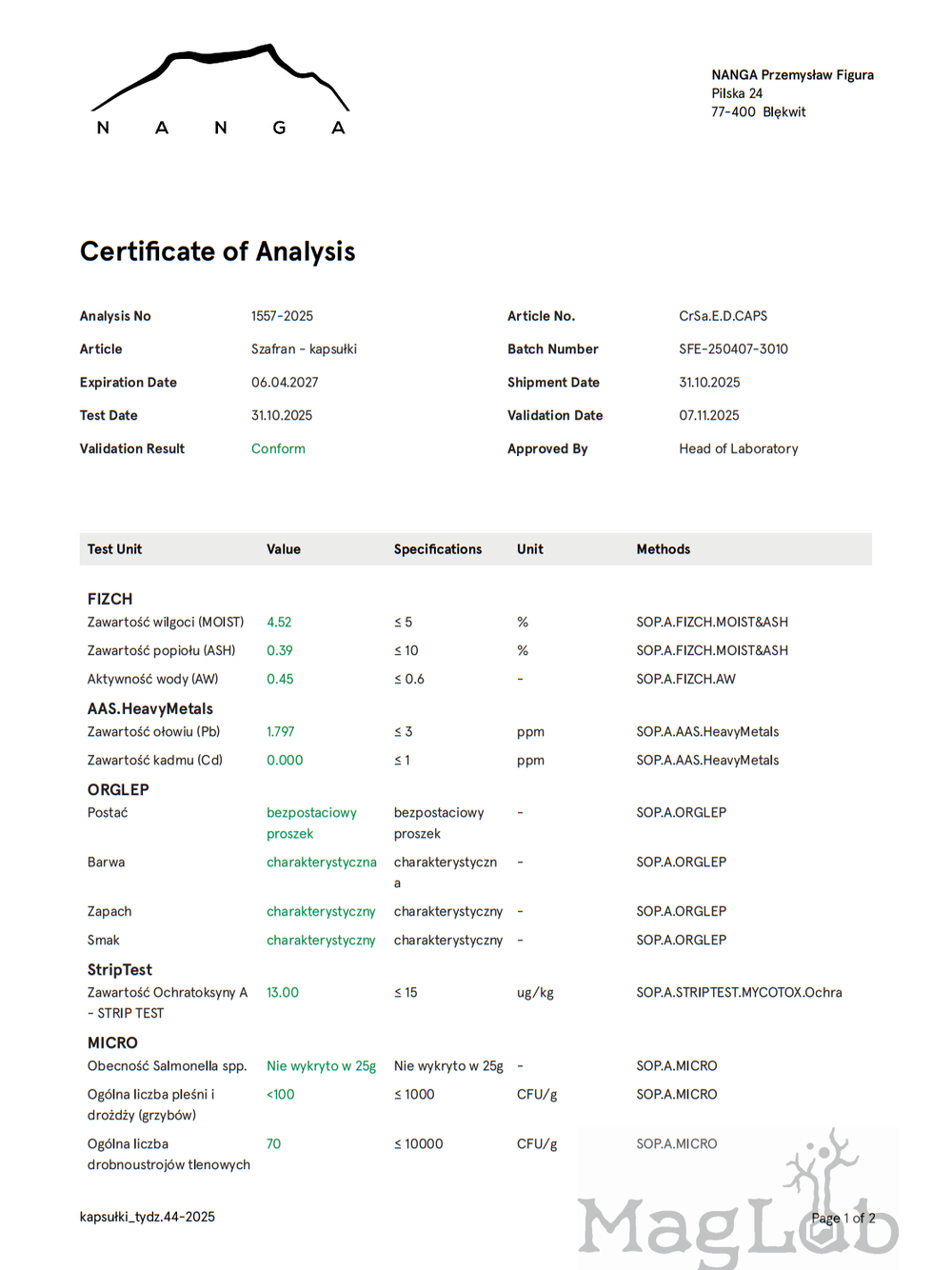Click the NANGA mountain logo
The height and width of the screenshot is (1270, 952).
[220, 90]
